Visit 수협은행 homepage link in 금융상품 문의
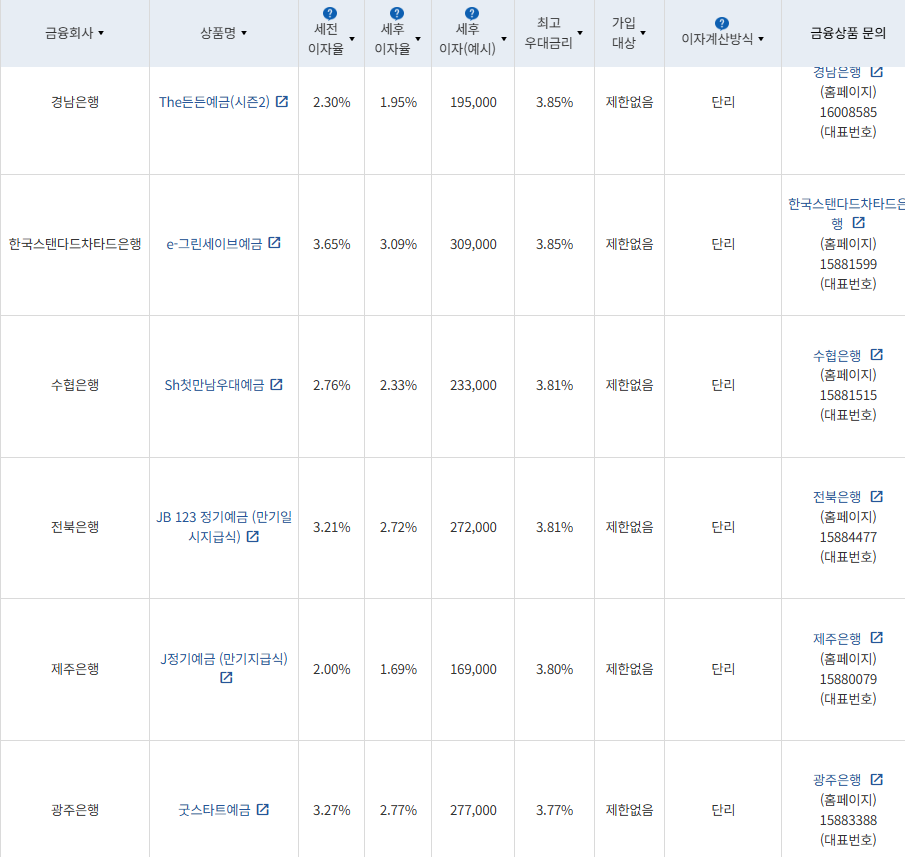 tap(837, 355)
